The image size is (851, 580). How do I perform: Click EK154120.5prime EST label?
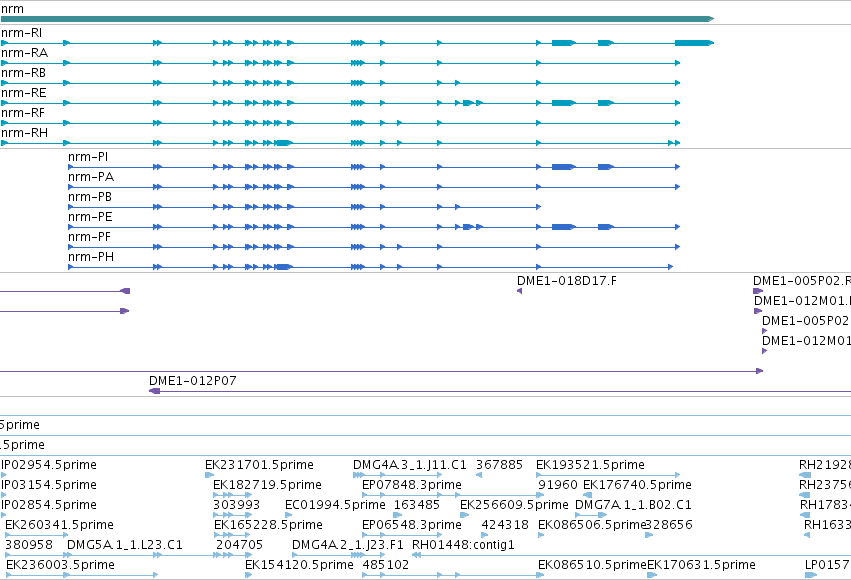pyautogui.click(x=299, y=565)
